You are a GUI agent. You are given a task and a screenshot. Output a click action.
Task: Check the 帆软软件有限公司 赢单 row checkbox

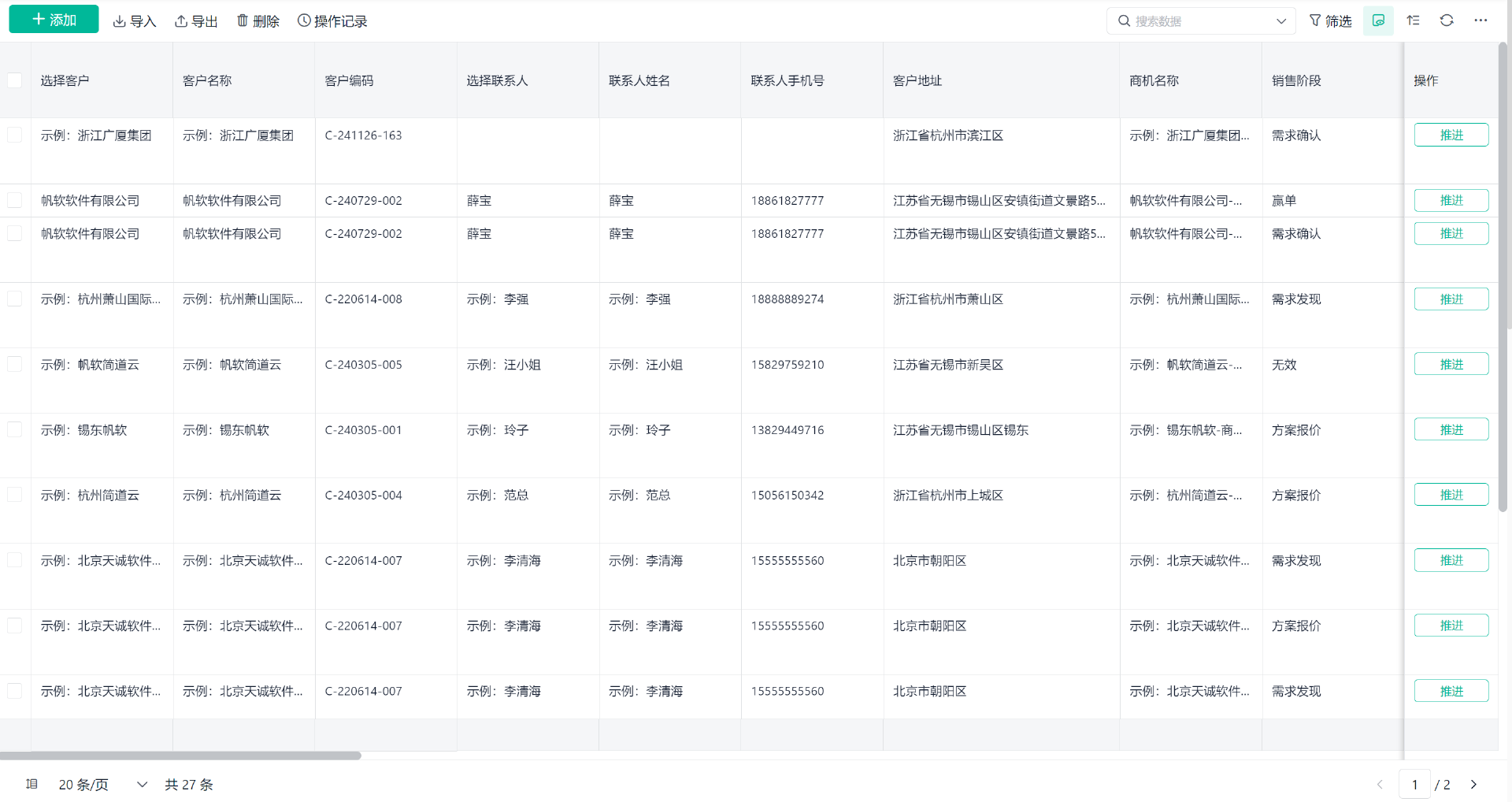[14, 200]
